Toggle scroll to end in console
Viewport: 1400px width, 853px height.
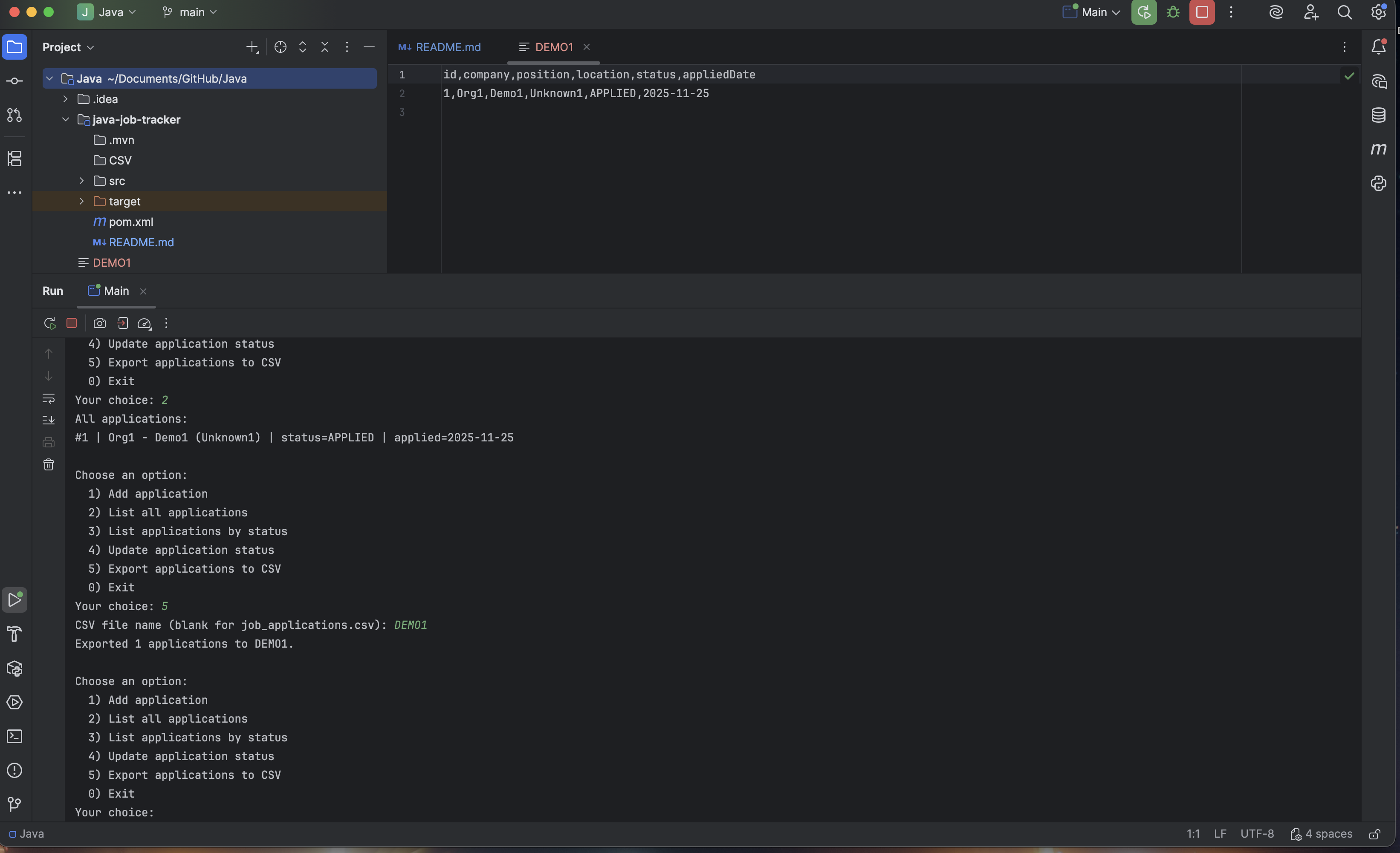(x=48, y=420)
